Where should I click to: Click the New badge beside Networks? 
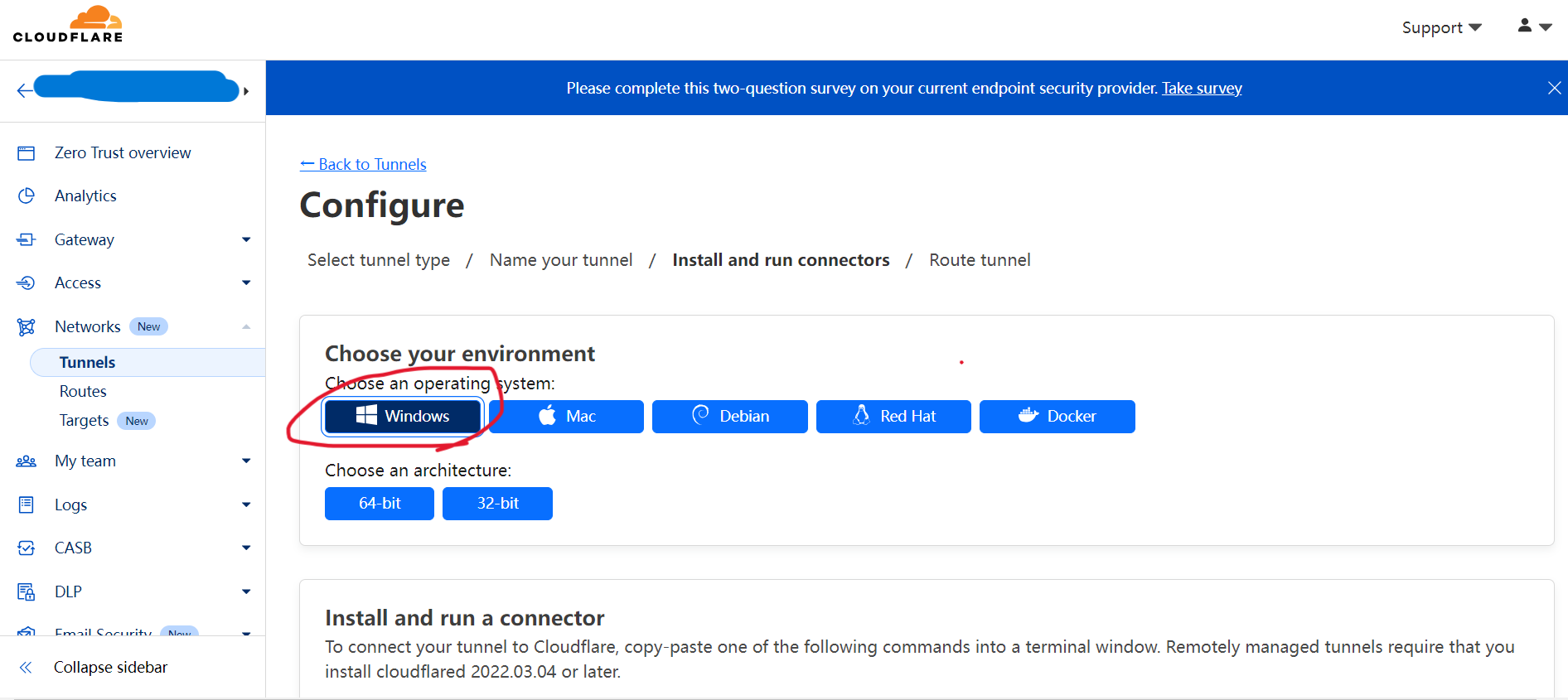(x=149, y=327)
